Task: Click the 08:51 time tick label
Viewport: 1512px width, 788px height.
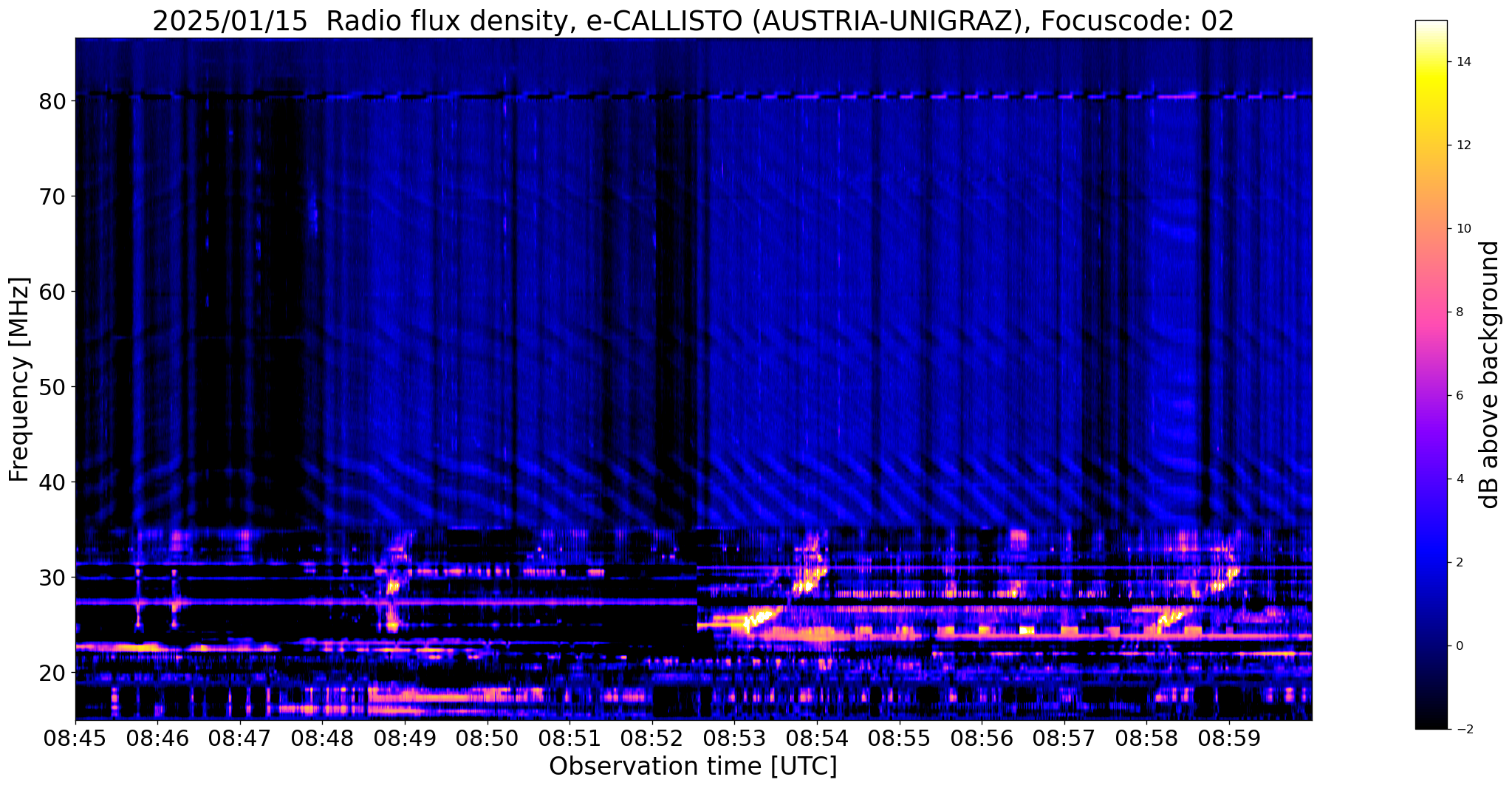Action: click(x=569, y=738)
